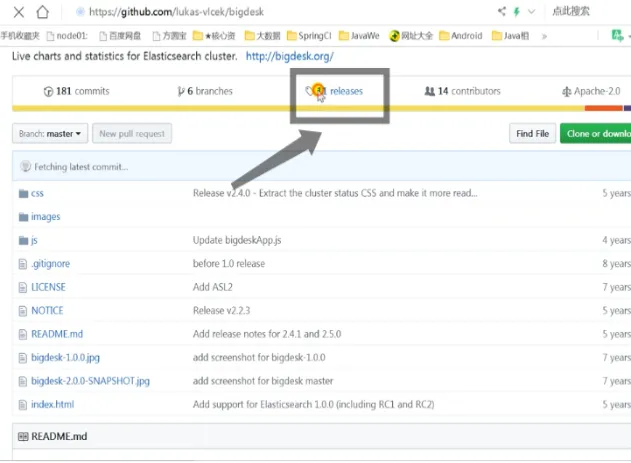Screen dimensions: 631x463
Task: Click the browser close X icon
Action: click(x=19, y=12)
